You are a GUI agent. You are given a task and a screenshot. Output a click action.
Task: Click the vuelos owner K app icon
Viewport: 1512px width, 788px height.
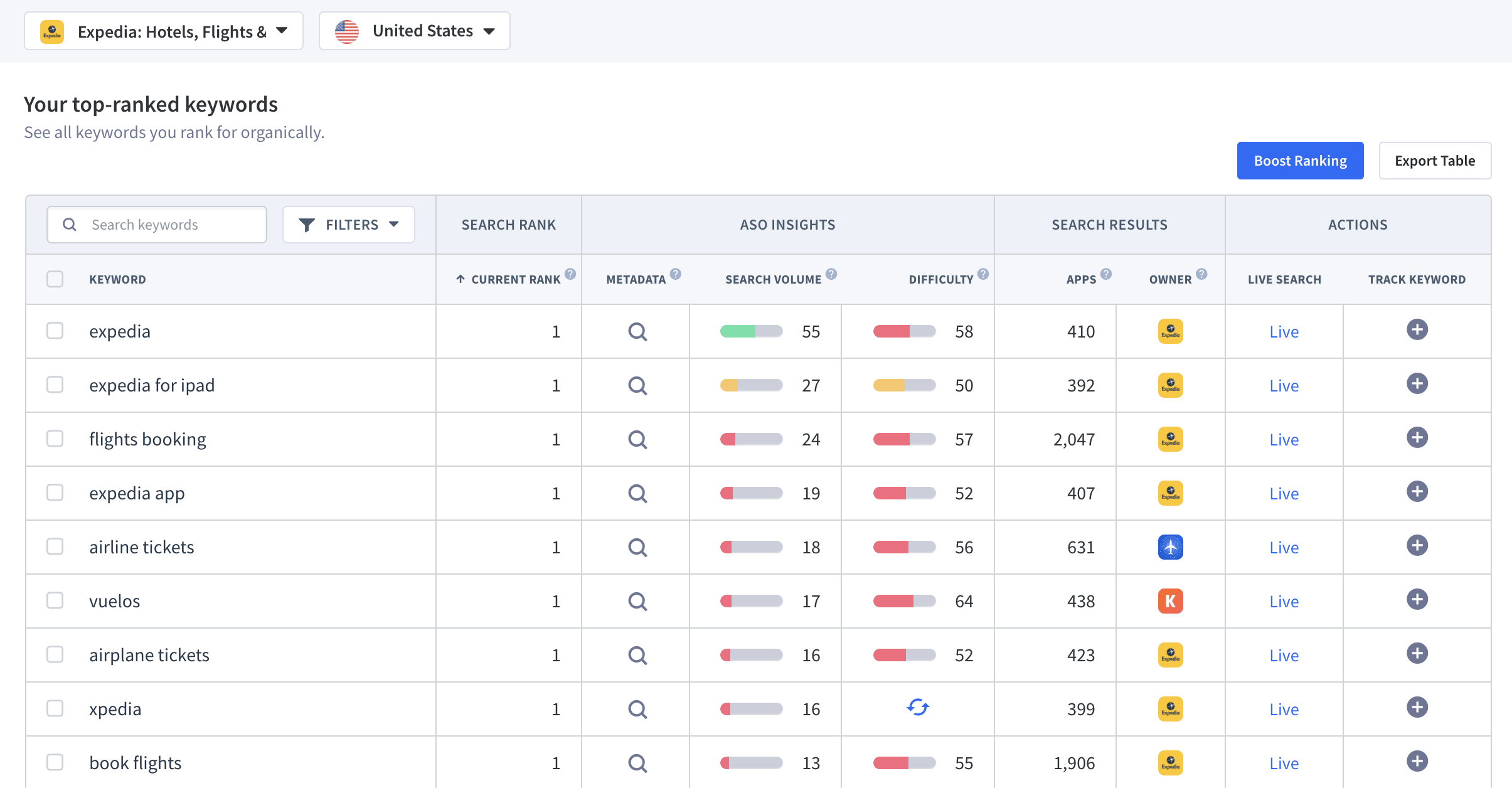(1171, 601)
